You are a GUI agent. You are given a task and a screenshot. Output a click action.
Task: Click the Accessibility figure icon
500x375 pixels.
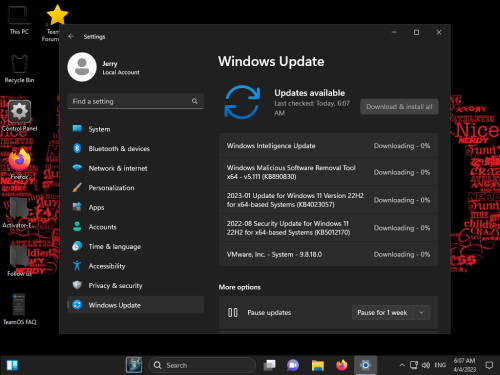(x=77, y=266)
